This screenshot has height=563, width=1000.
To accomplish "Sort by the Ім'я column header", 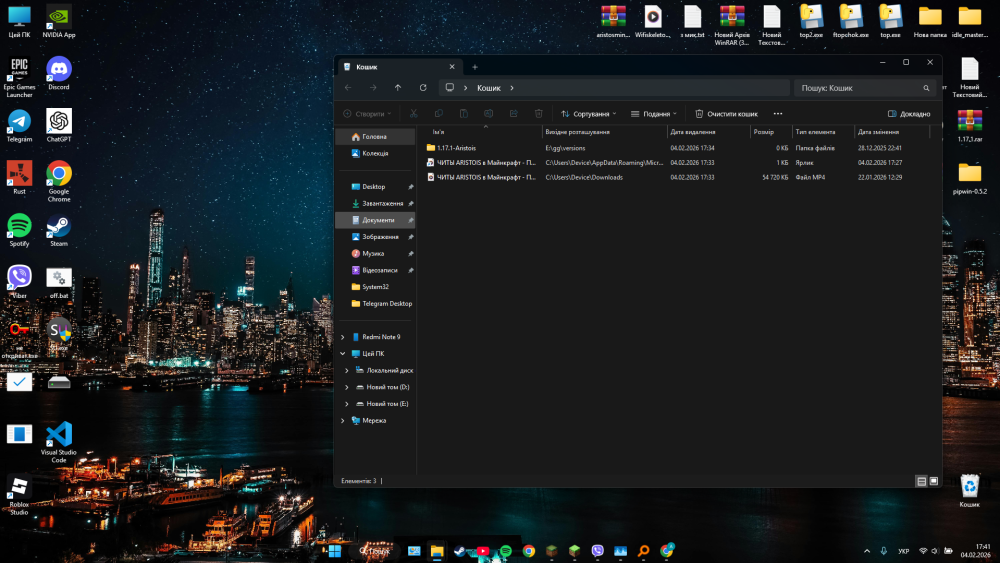I will point(484,131).
